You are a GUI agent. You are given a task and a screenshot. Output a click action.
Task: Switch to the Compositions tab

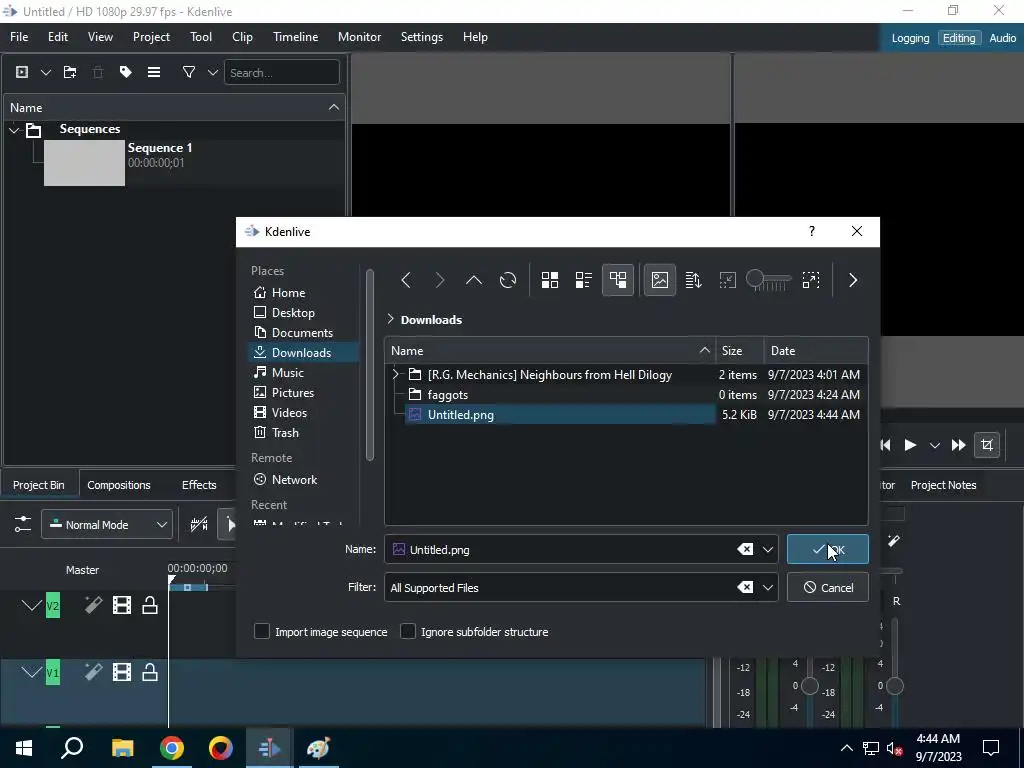(119, 485)
